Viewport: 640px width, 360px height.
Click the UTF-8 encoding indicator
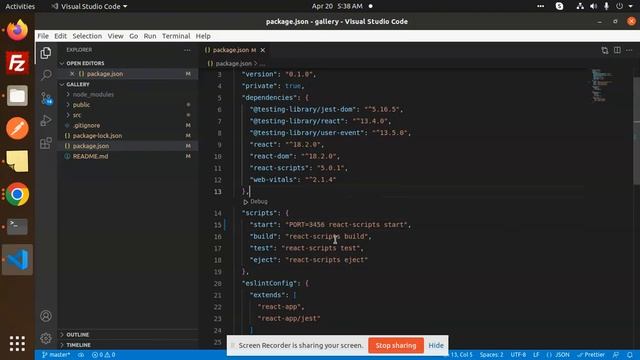tap(518, 355)
